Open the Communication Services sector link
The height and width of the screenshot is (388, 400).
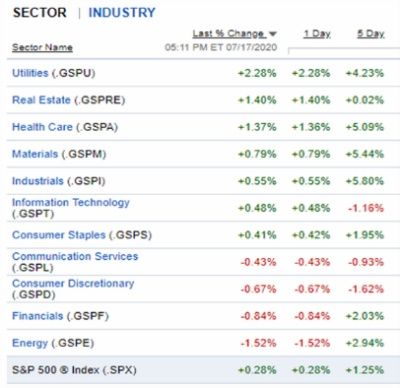click(x=75, y=256)
